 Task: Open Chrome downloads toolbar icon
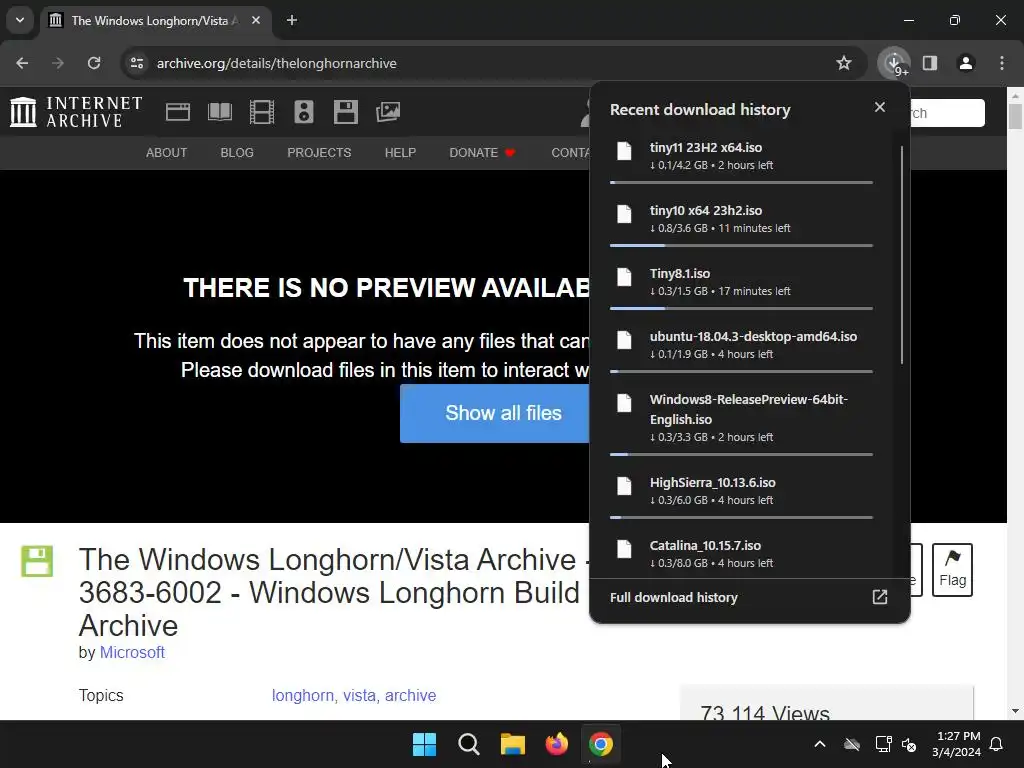click(894, 63)
